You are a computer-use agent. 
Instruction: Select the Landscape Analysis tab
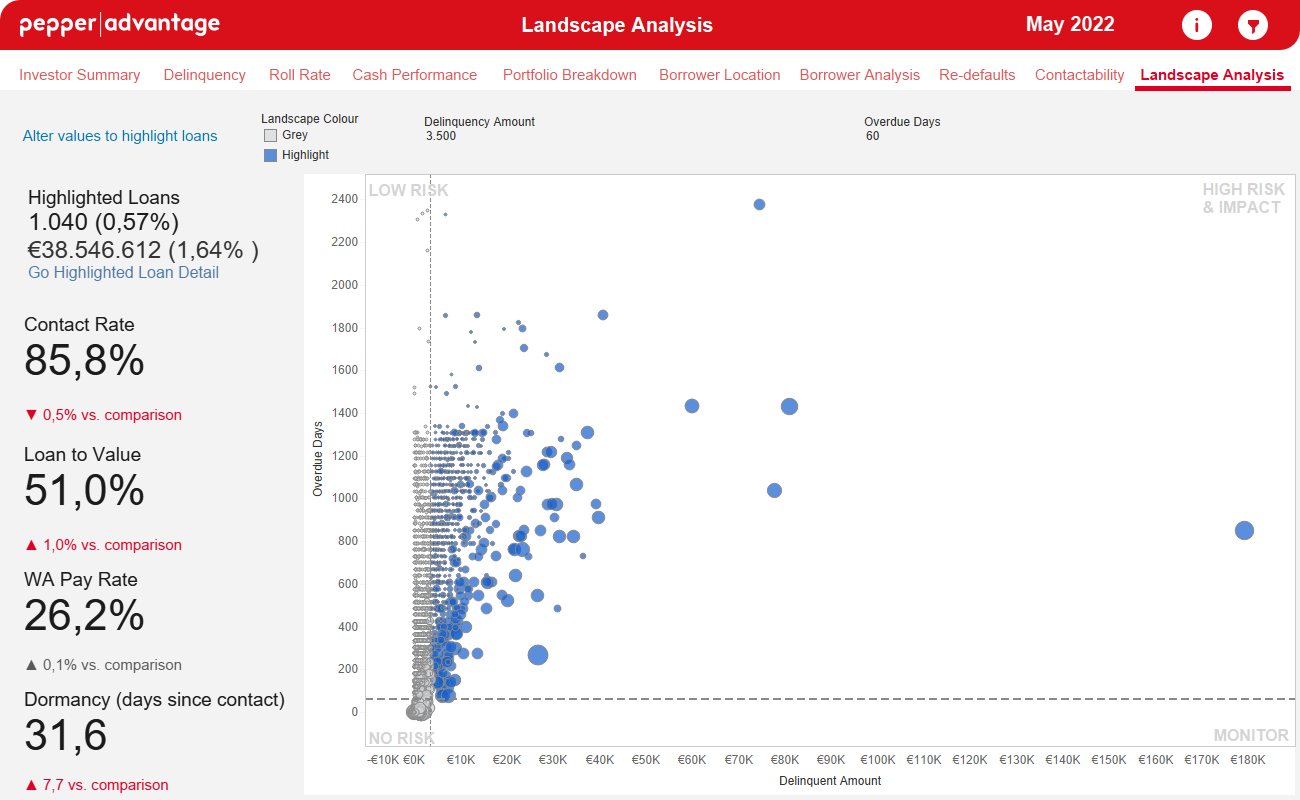[x=1212, y=75]
